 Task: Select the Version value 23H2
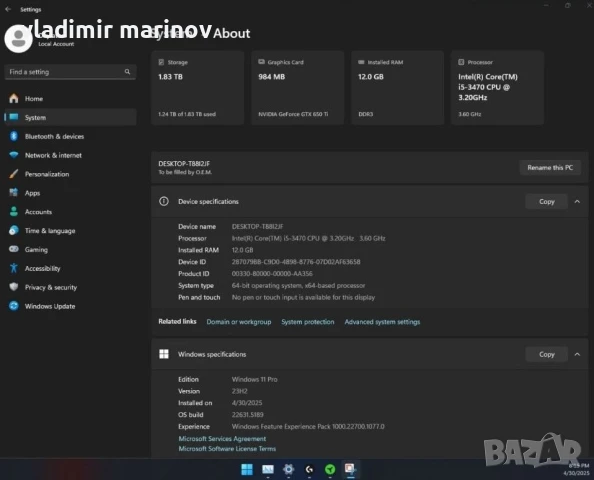pyautogui.click(x=239, y=391)
